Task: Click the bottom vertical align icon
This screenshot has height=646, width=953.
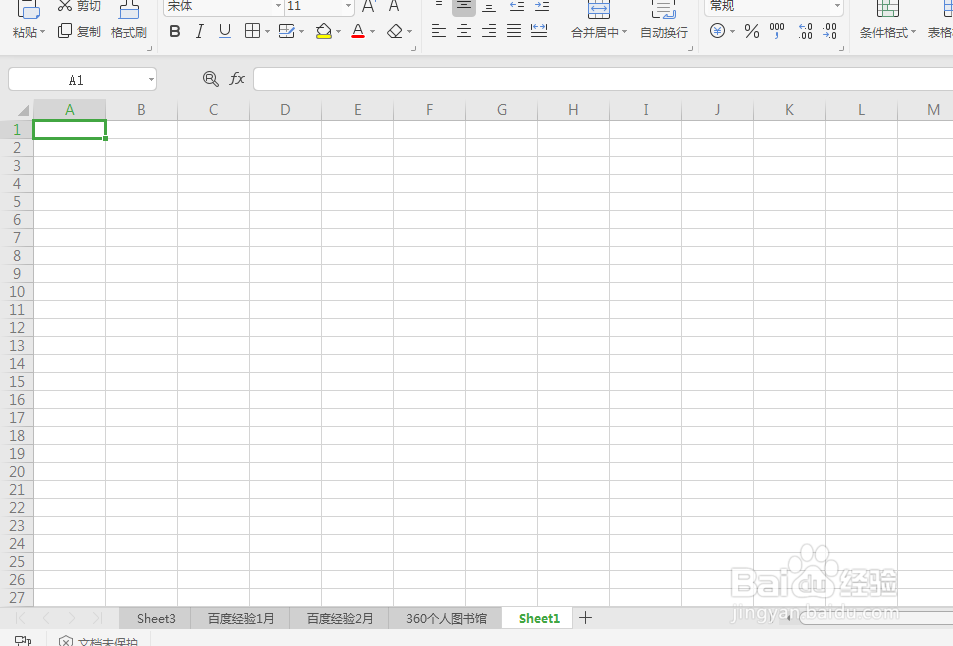Action: pos(489,7)
